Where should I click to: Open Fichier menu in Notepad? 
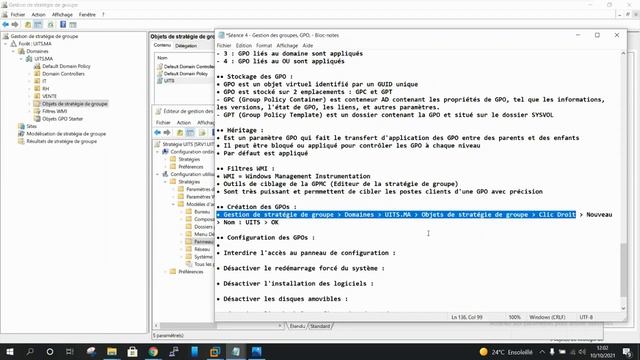coord(224,45)
